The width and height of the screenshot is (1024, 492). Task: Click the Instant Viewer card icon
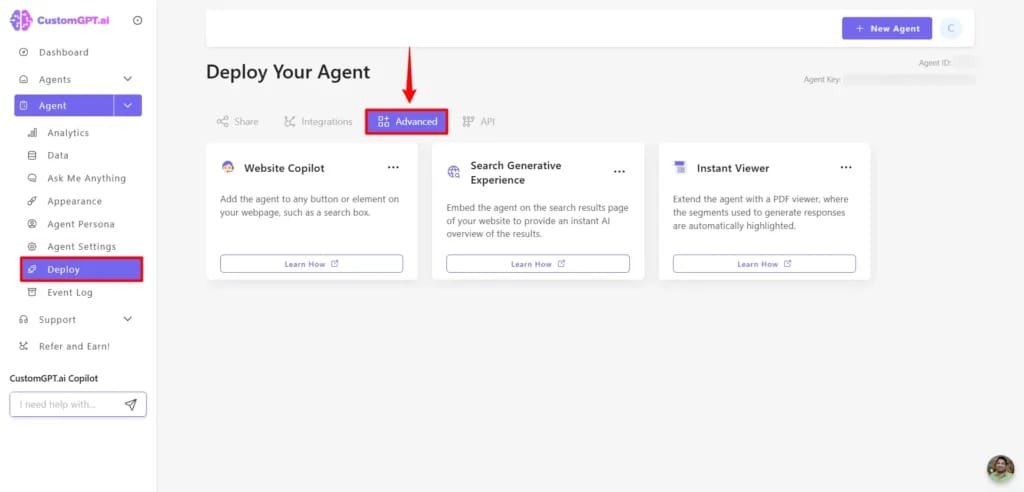point(680,167)
